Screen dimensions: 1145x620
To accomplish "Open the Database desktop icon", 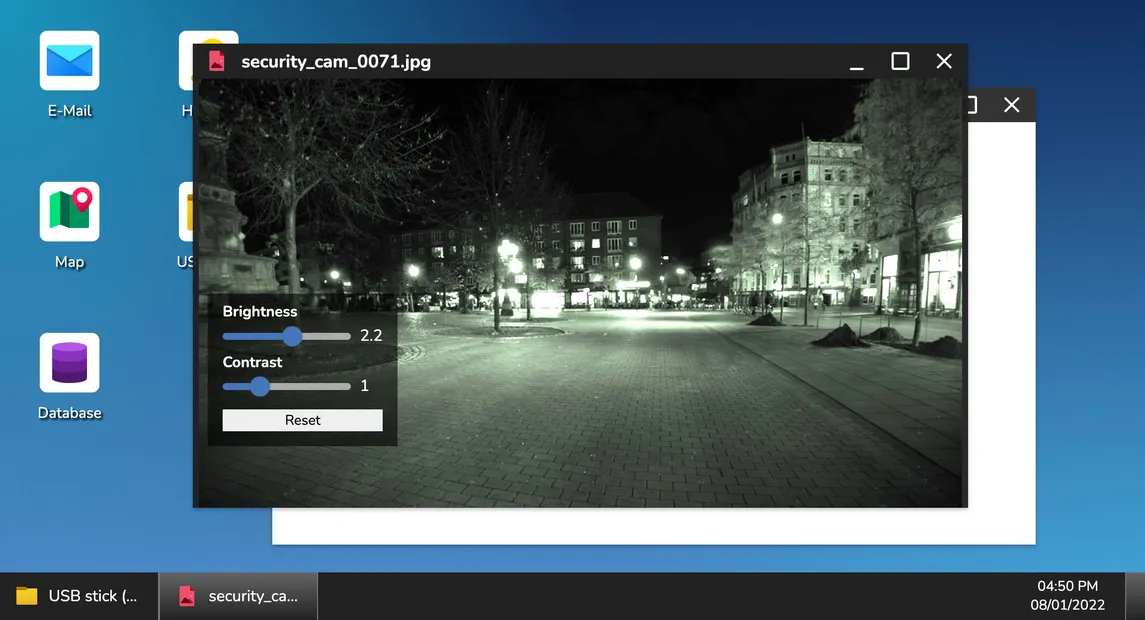I will point(69,363).
